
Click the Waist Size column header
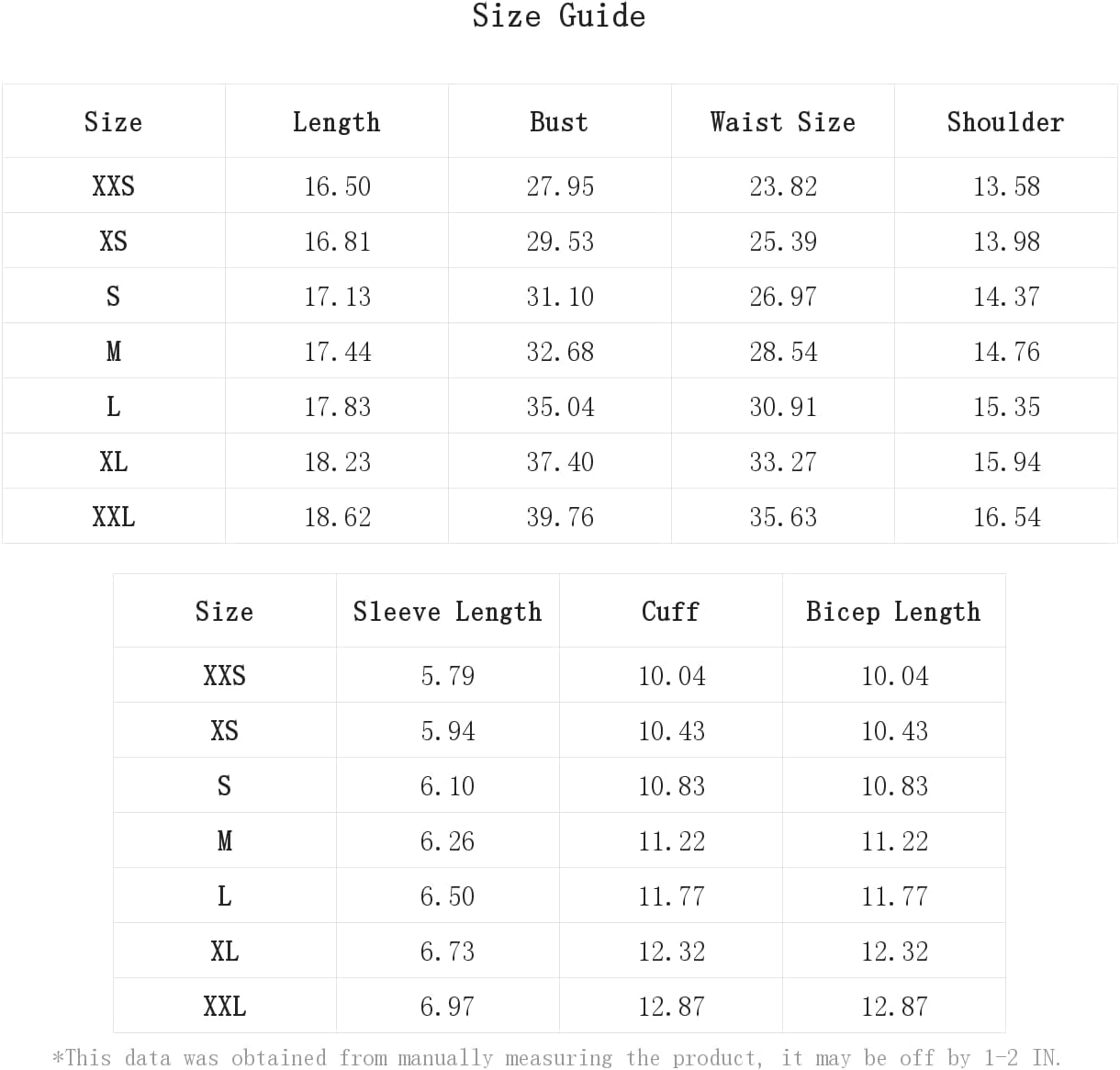[783, 122]
